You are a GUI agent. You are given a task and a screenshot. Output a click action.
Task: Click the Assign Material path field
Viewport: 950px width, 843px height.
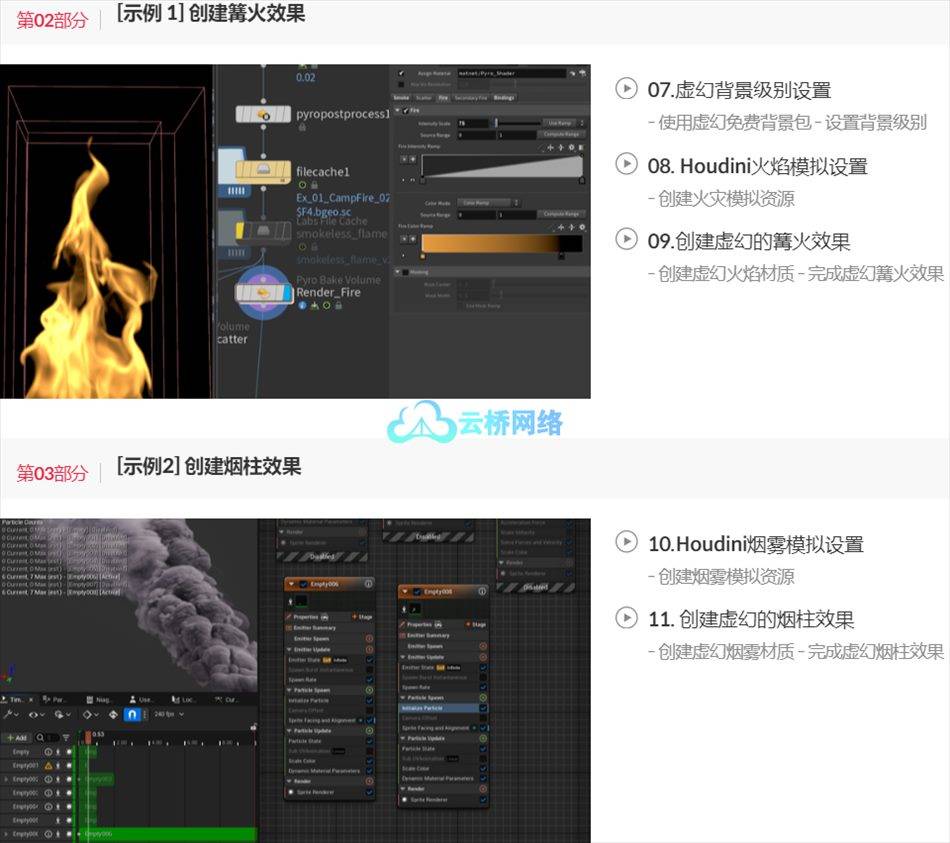coord(511,73)
